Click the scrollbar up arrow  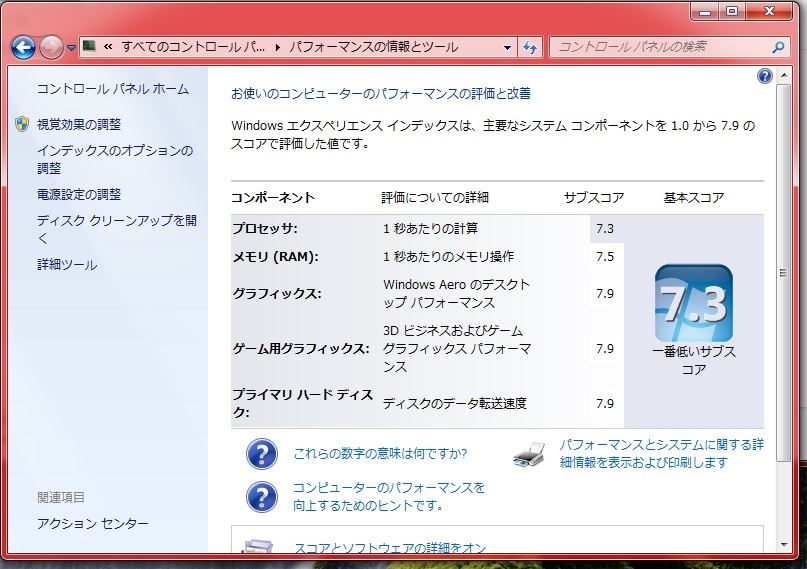(x=784, y=76)
